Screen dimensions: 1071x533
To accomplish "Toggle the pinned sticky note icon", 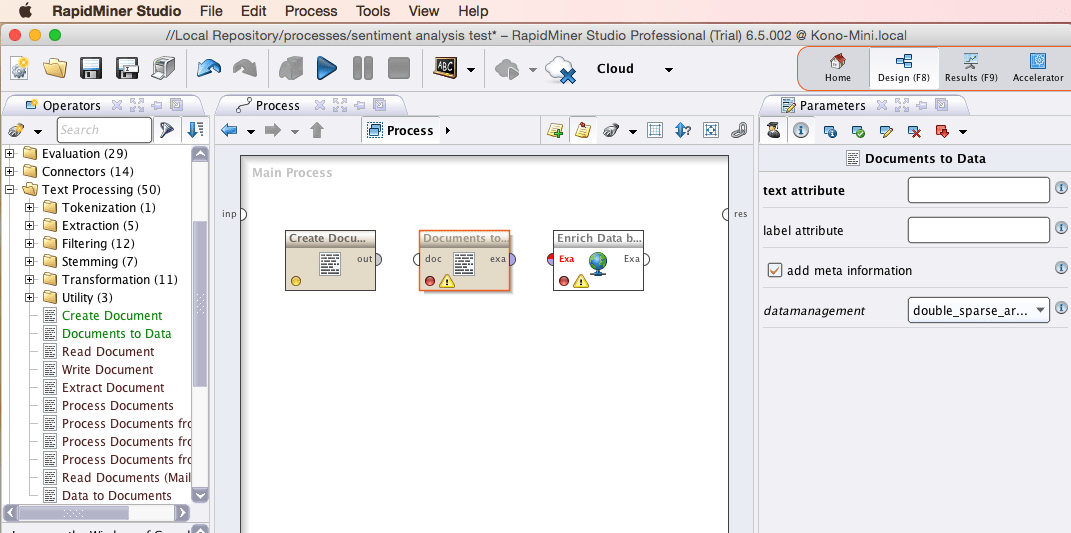I will coord(583,130).
